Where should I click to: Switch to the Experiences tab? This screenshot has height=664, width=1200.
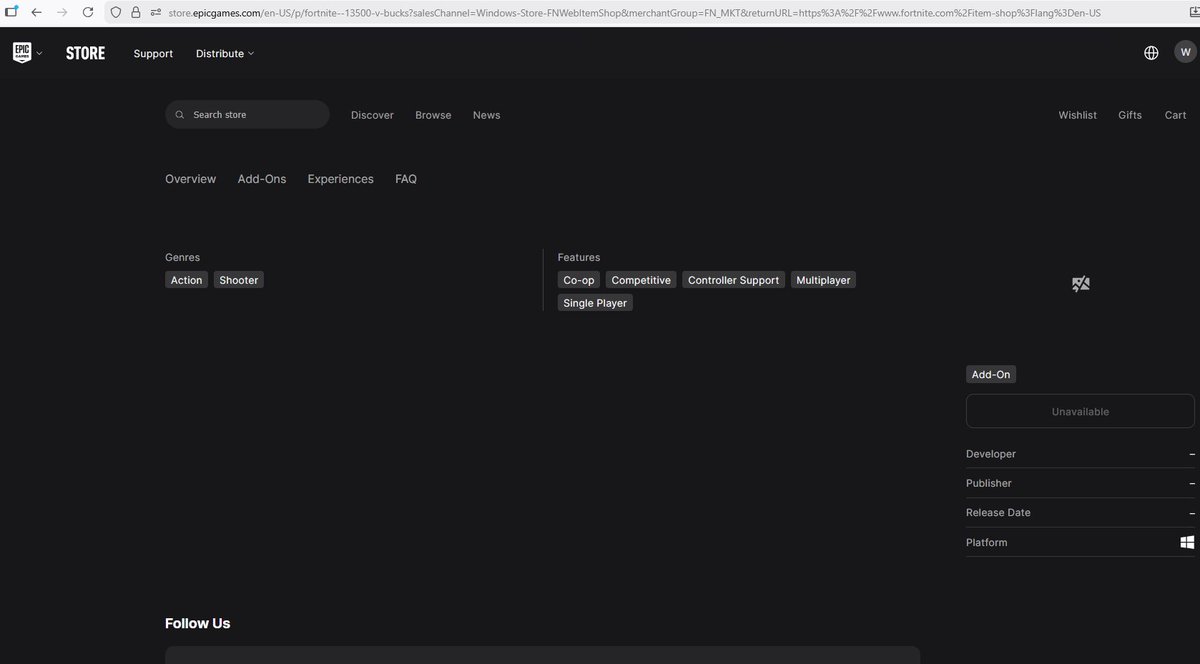pyautogui.click(x=340, y=179)
